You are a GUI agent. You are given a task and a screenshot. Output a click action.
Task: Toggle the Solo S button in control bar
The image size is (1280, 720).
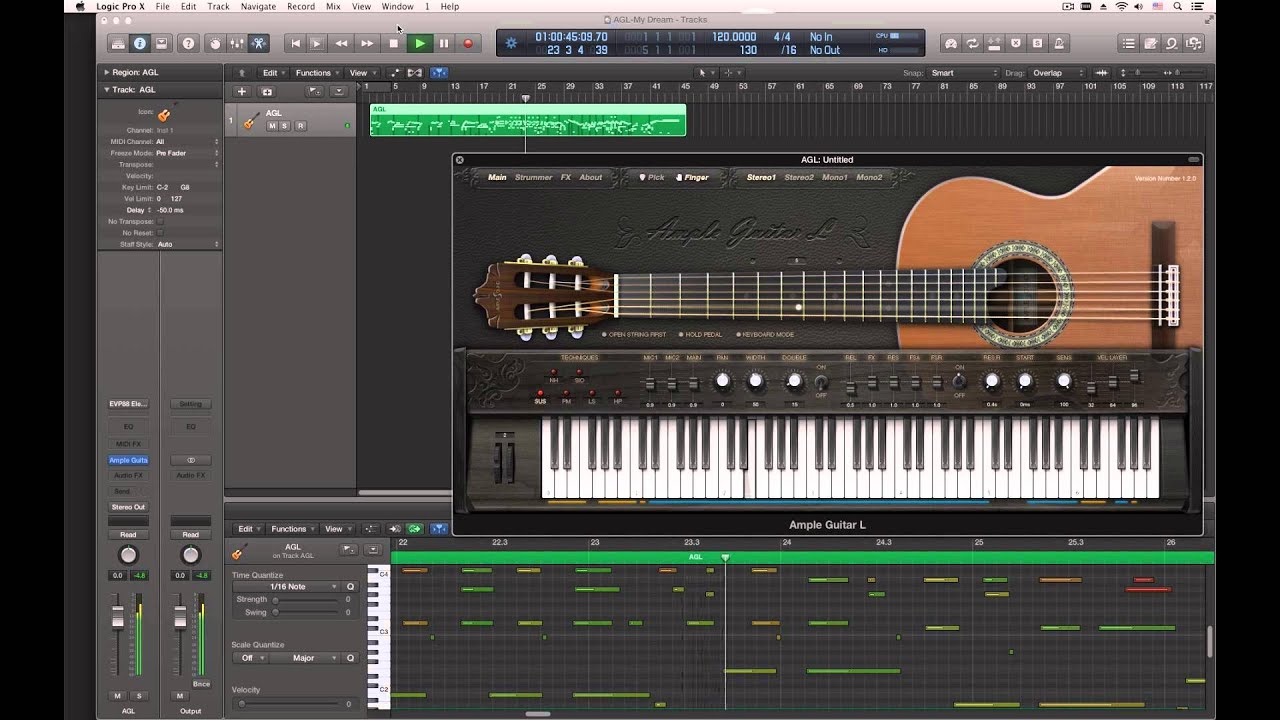click(1037, 43)
